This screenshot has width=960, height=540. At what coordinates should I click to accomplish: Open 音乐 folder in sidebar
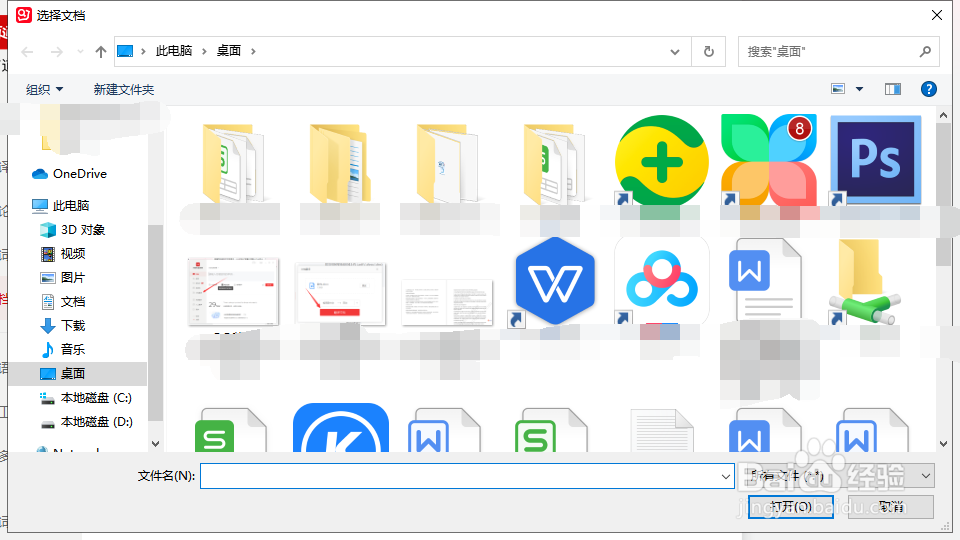(62, 349)
